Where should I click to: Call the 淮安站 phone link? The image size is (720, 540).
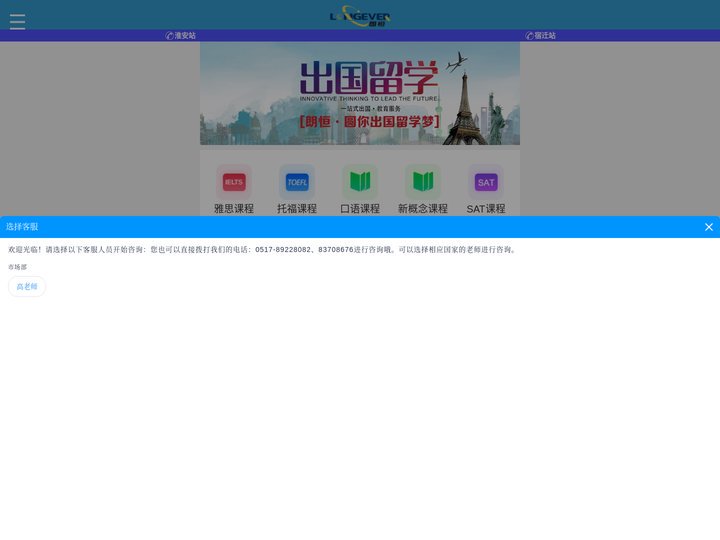[180, 35]
